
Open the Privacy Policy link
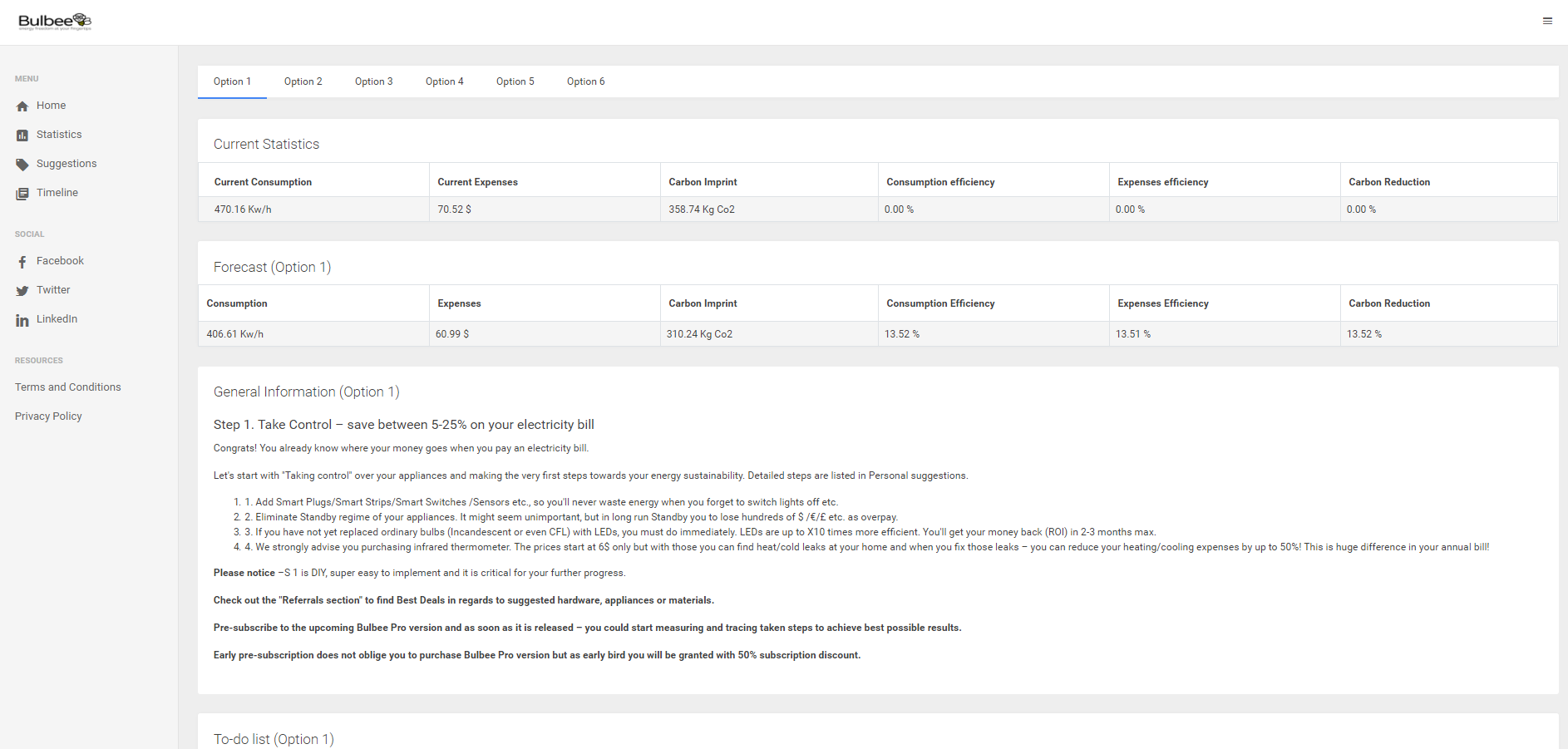48,416
